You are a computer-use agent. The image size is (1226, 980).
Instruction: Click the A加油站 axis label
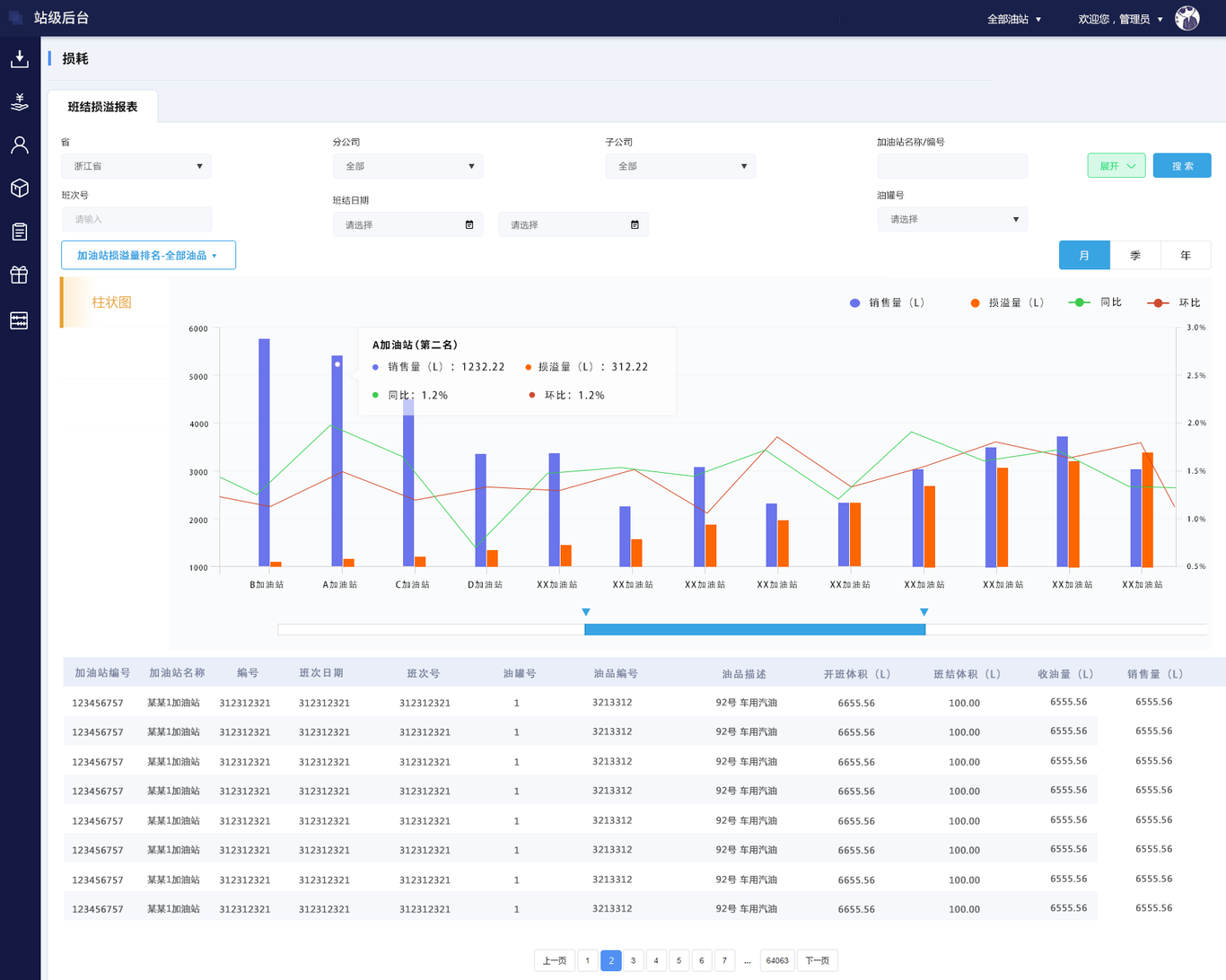pos(339,584)
